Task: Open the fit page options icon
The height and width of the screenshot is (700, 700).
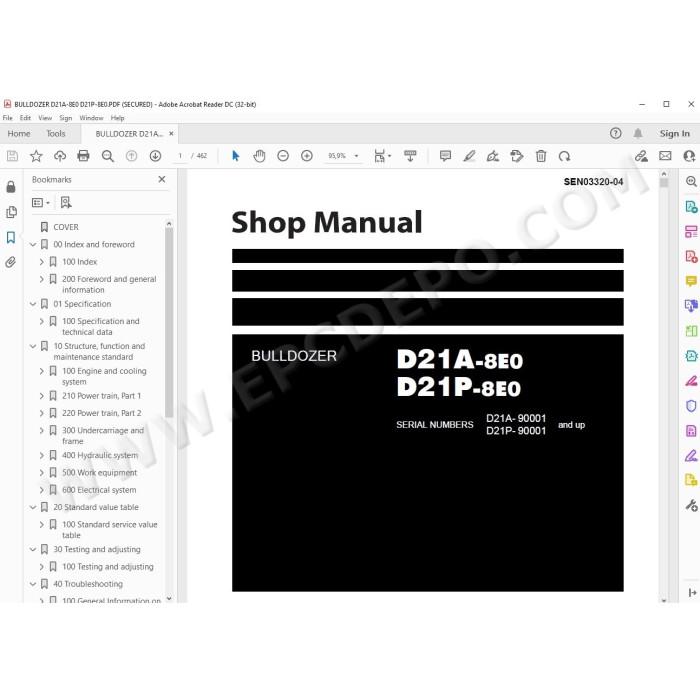Action: point(382,156)
